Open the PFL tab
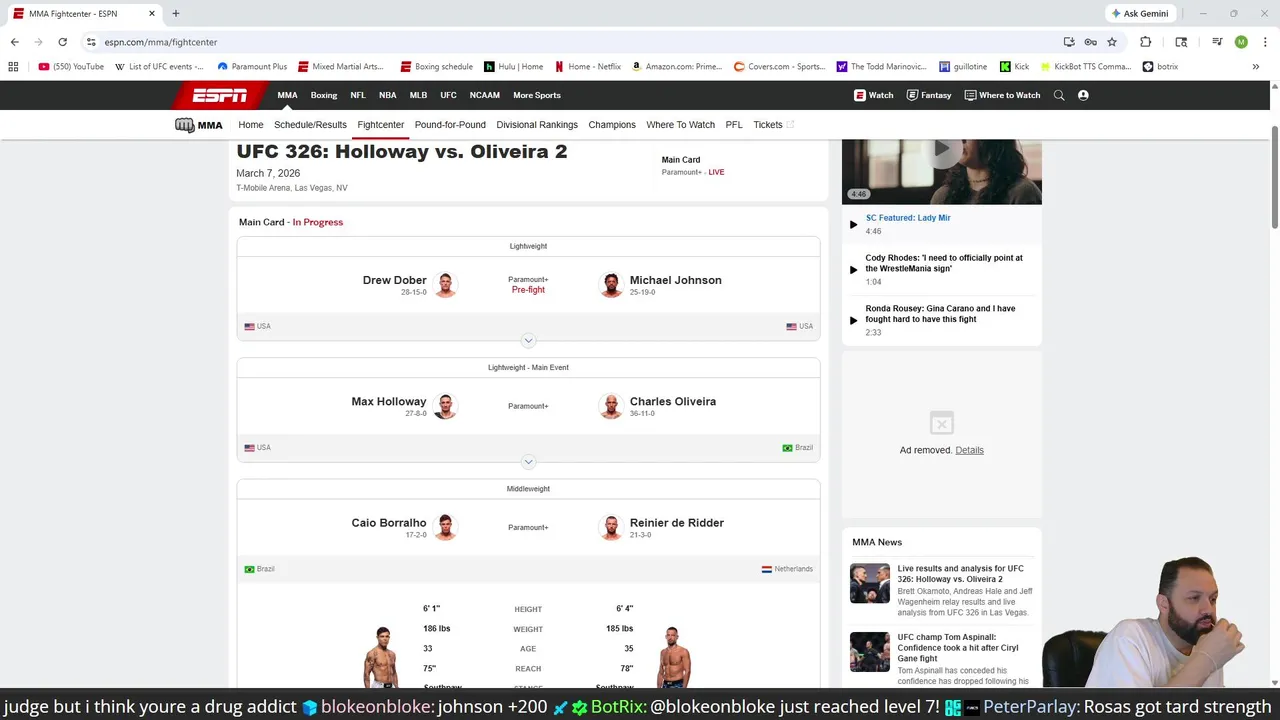The width and height of the screenshot is (1280, 720). (734, 125)
